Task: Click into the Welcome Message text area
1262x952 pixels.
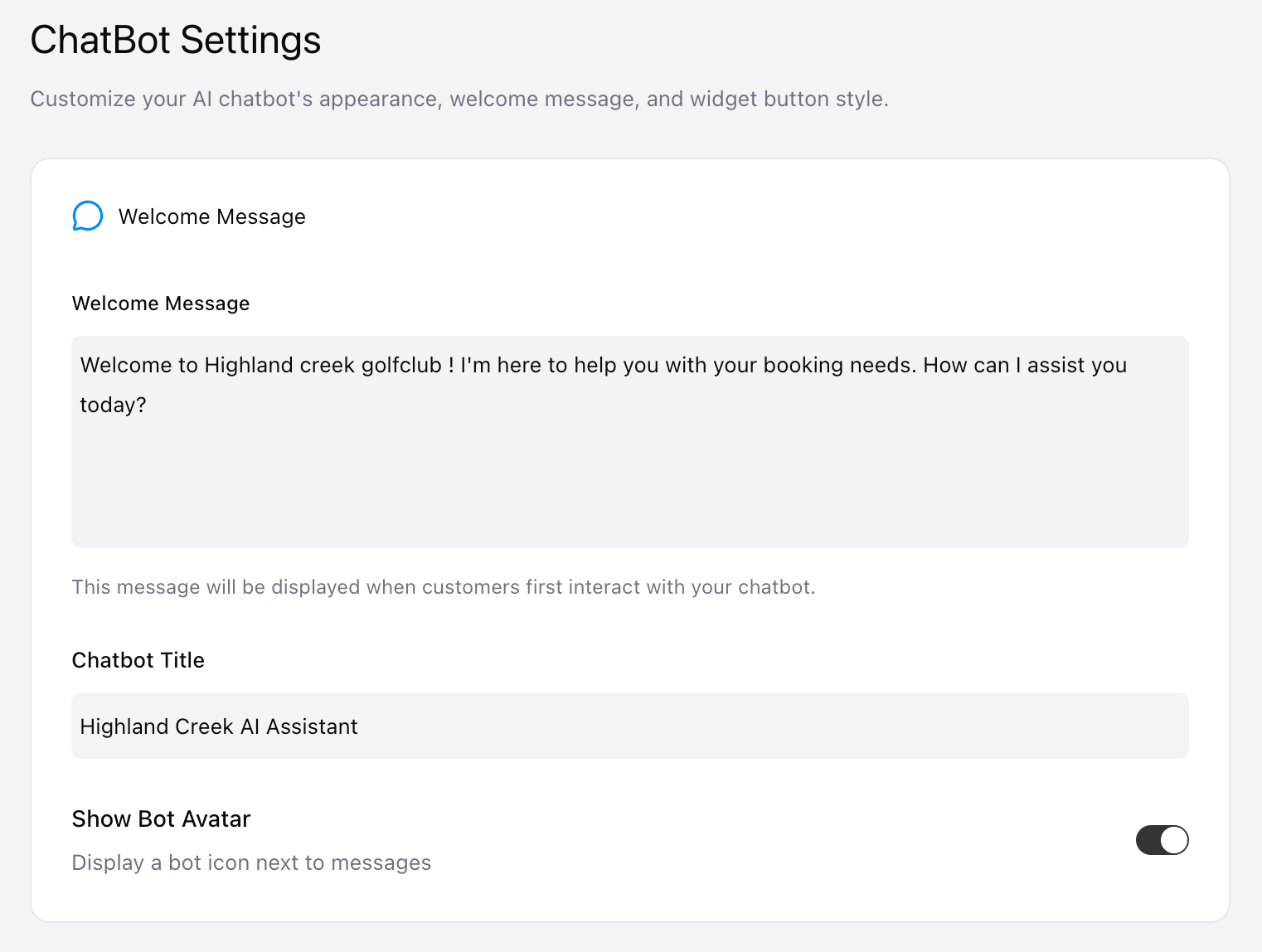Action: (x=630, y=441)
